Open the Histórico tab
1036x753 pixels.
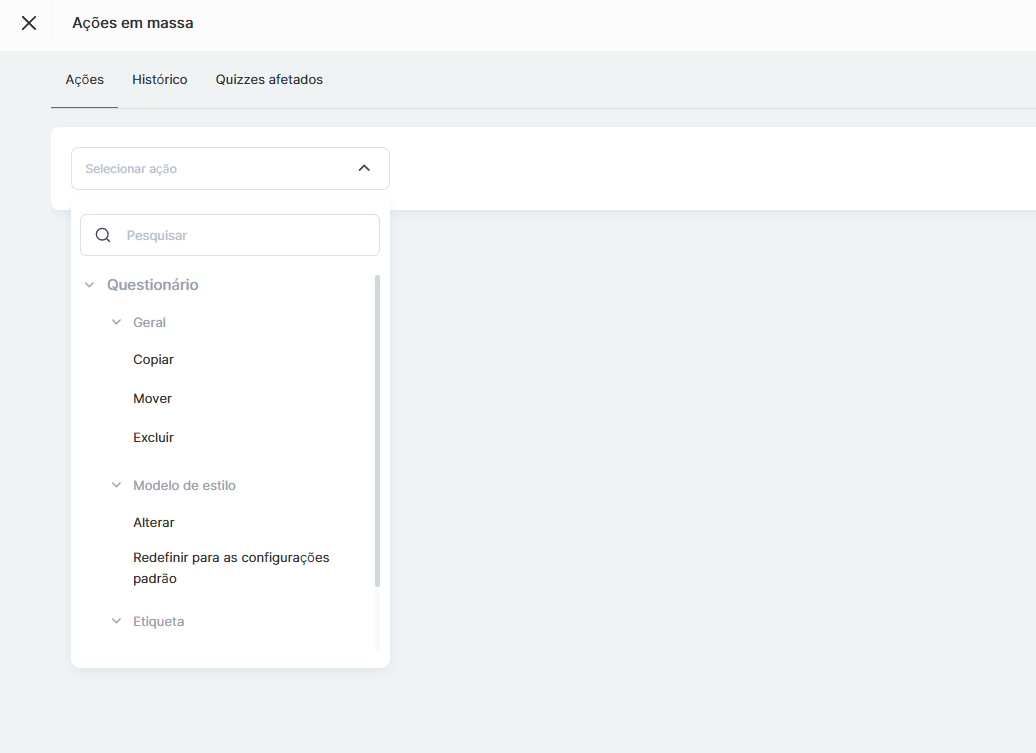click(160, 80)
